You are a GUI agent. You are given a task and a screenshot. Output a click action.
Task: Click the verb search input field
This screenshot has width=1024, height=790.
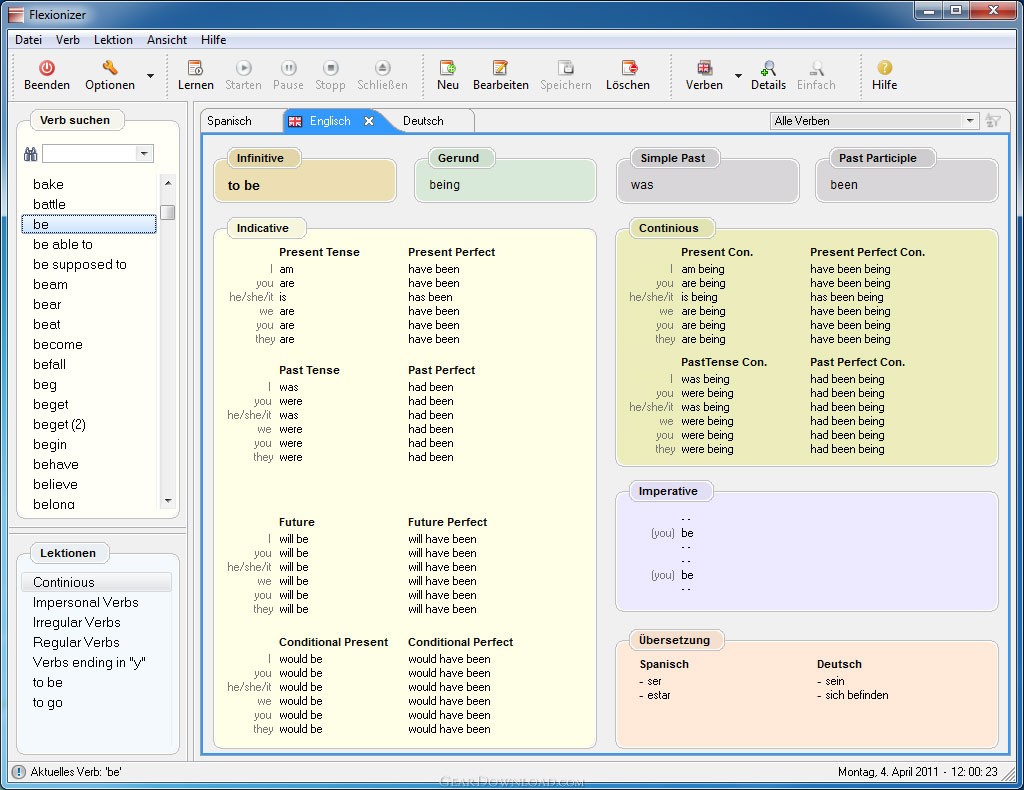click(x=89, y=154)
